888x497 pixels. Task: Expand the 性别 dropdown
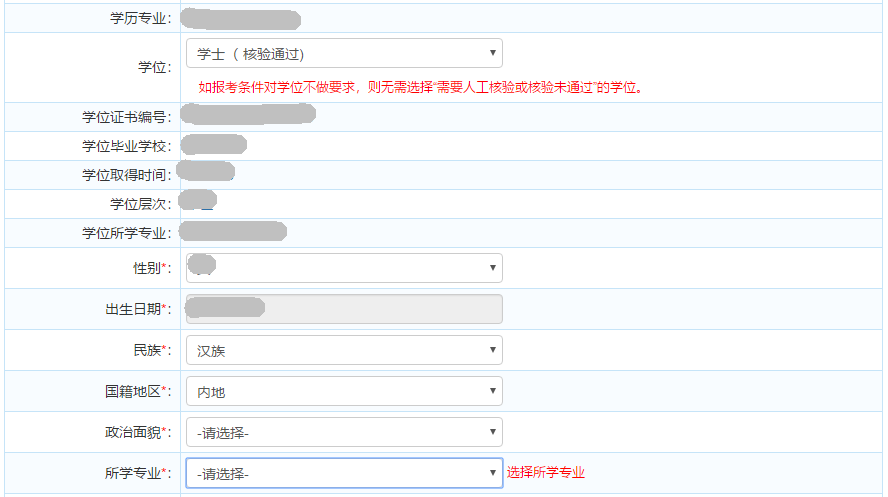click(x=344, y=268)
